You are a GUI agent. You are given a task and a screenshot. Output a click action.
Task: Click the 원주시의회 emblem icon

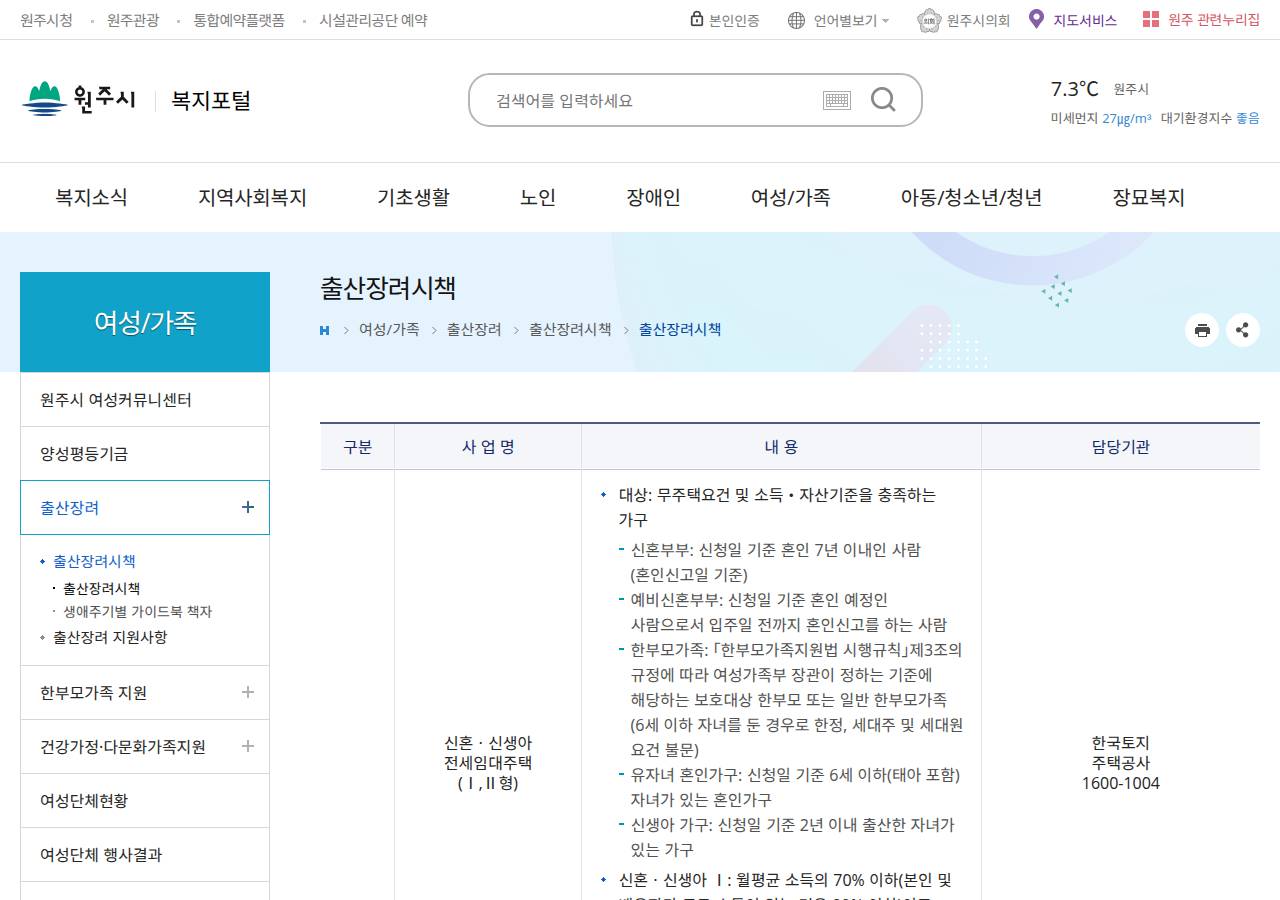(929, 20)
